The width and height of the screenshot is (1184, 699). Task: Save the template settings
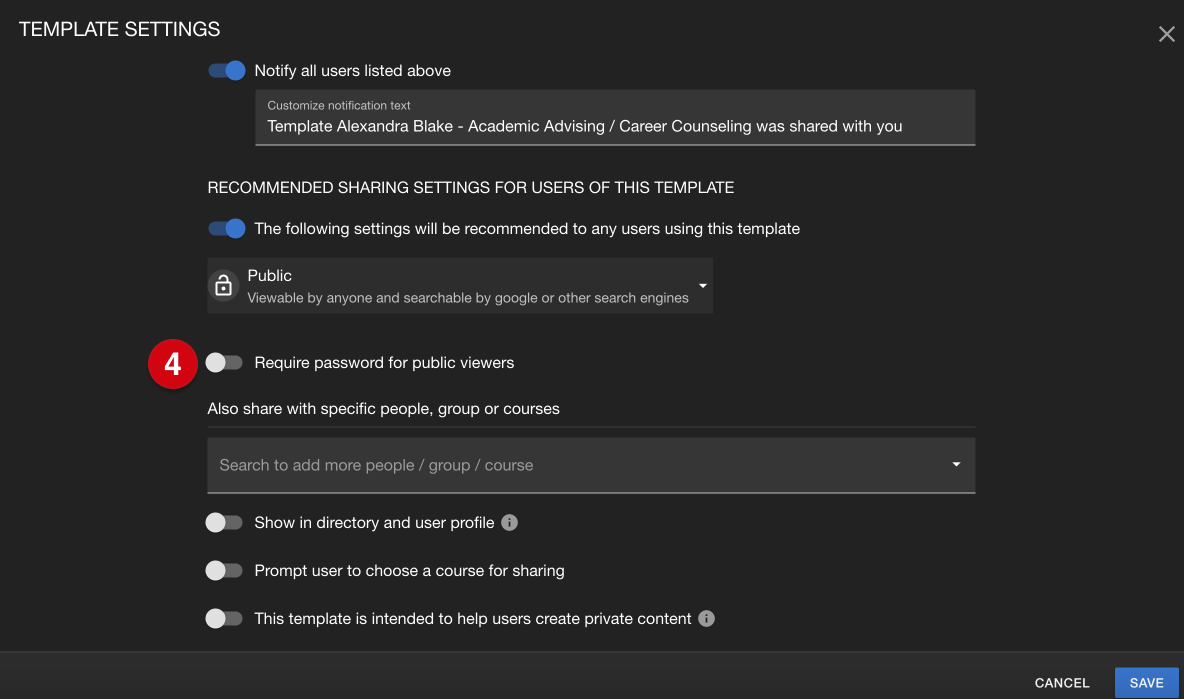(x=1146, y=682)
